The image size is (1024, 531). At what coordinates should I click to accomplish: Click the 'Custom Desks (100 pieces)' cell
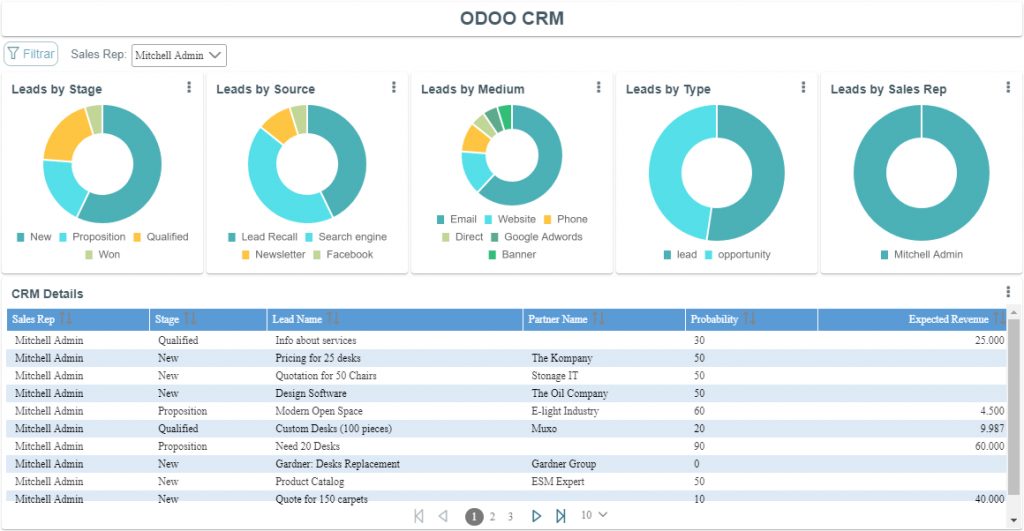tap(333, 428)
